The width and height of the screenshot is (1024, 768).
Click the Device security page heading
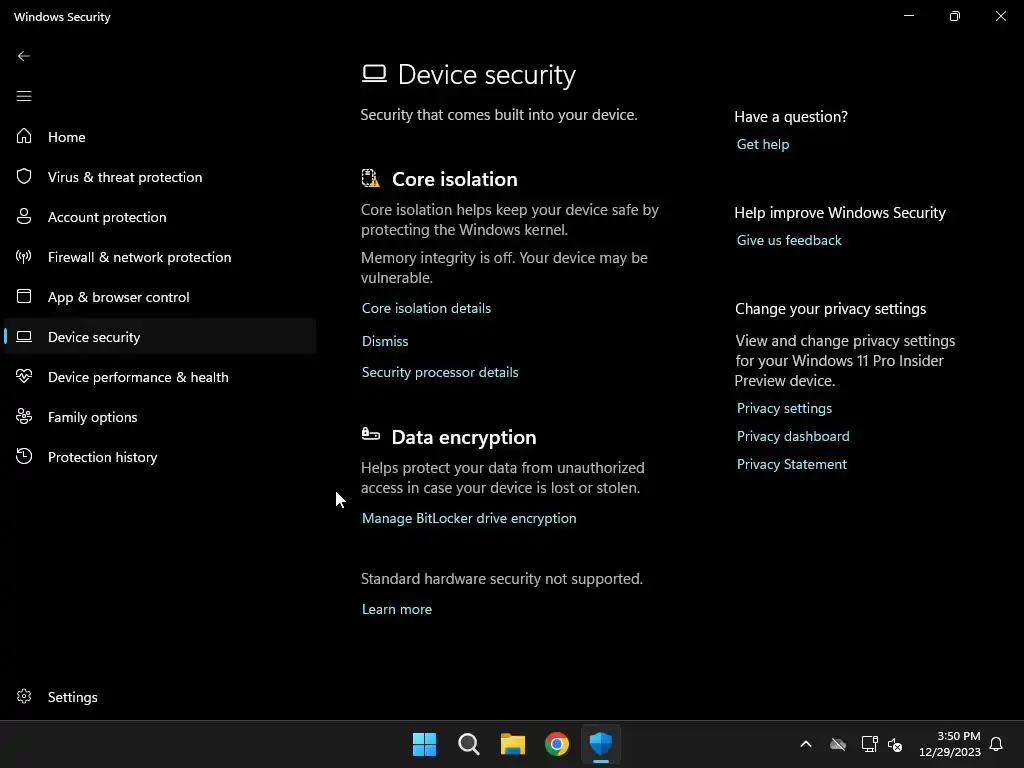[x=487, y=74]
